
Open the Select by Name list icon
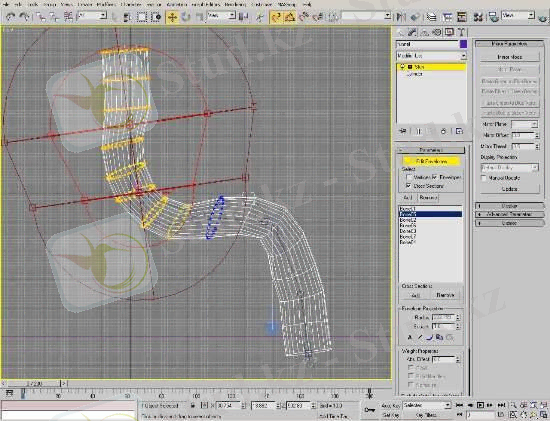[127, 17]
